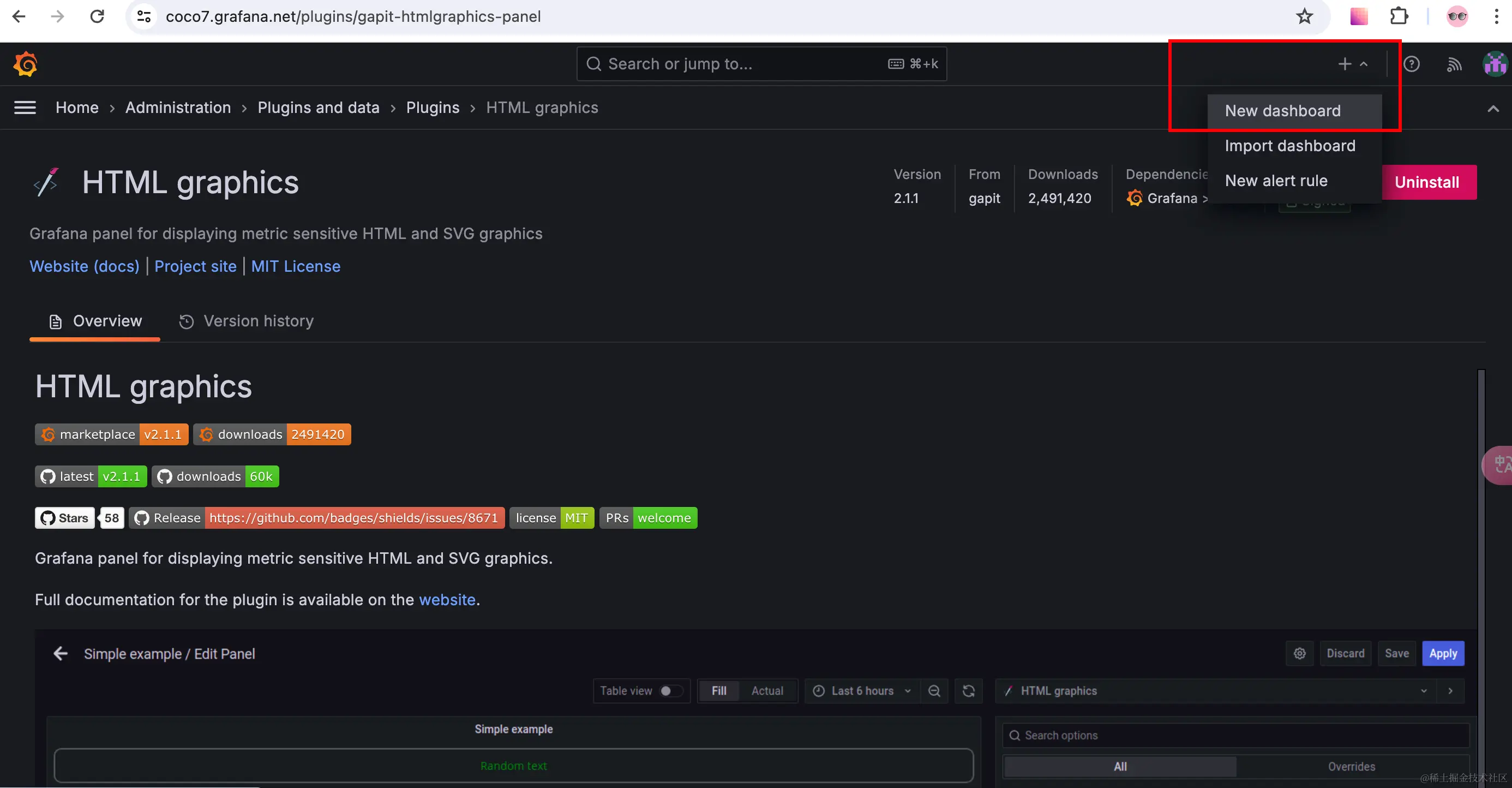The image size is (1512, 788).
Task: Expand the panel options side arrow
Action: (1450, 691)
